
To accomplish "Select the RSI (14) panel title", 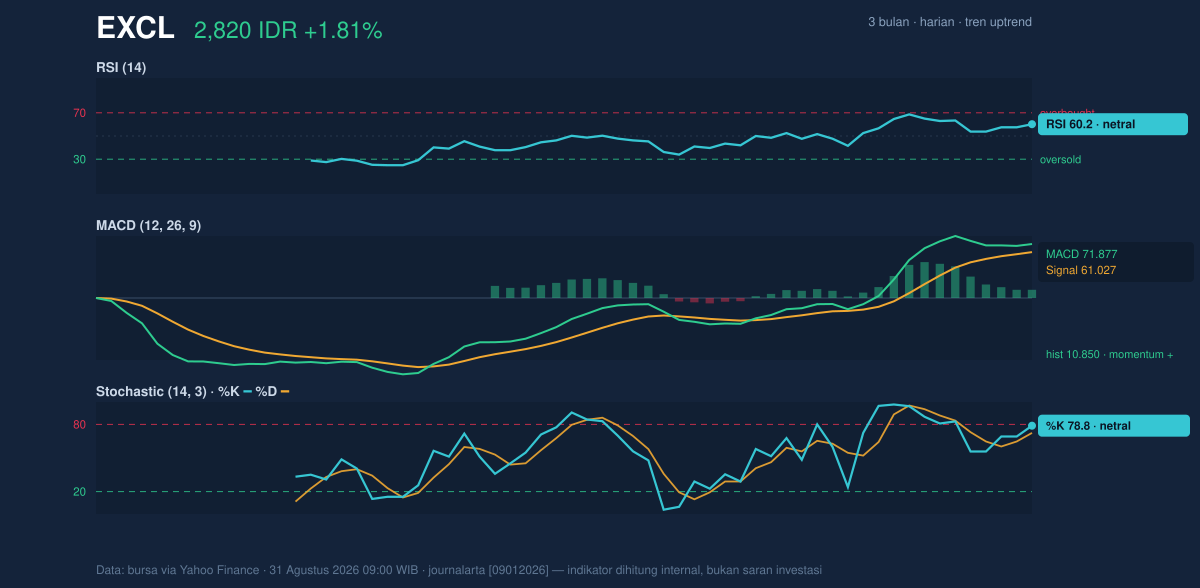I will [121, 67].
